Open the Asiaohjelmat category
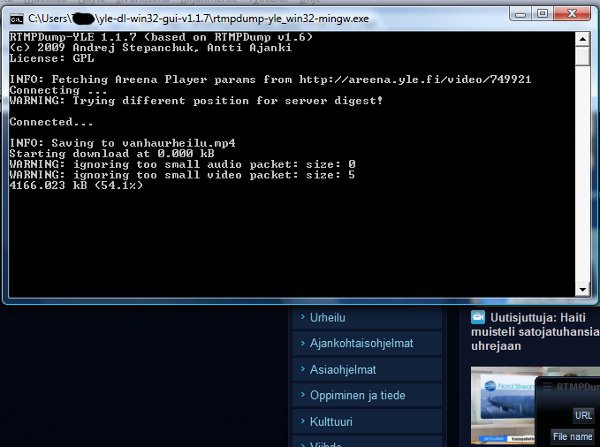The width and height of the screenshot is (600, 447). coord(367,369)
